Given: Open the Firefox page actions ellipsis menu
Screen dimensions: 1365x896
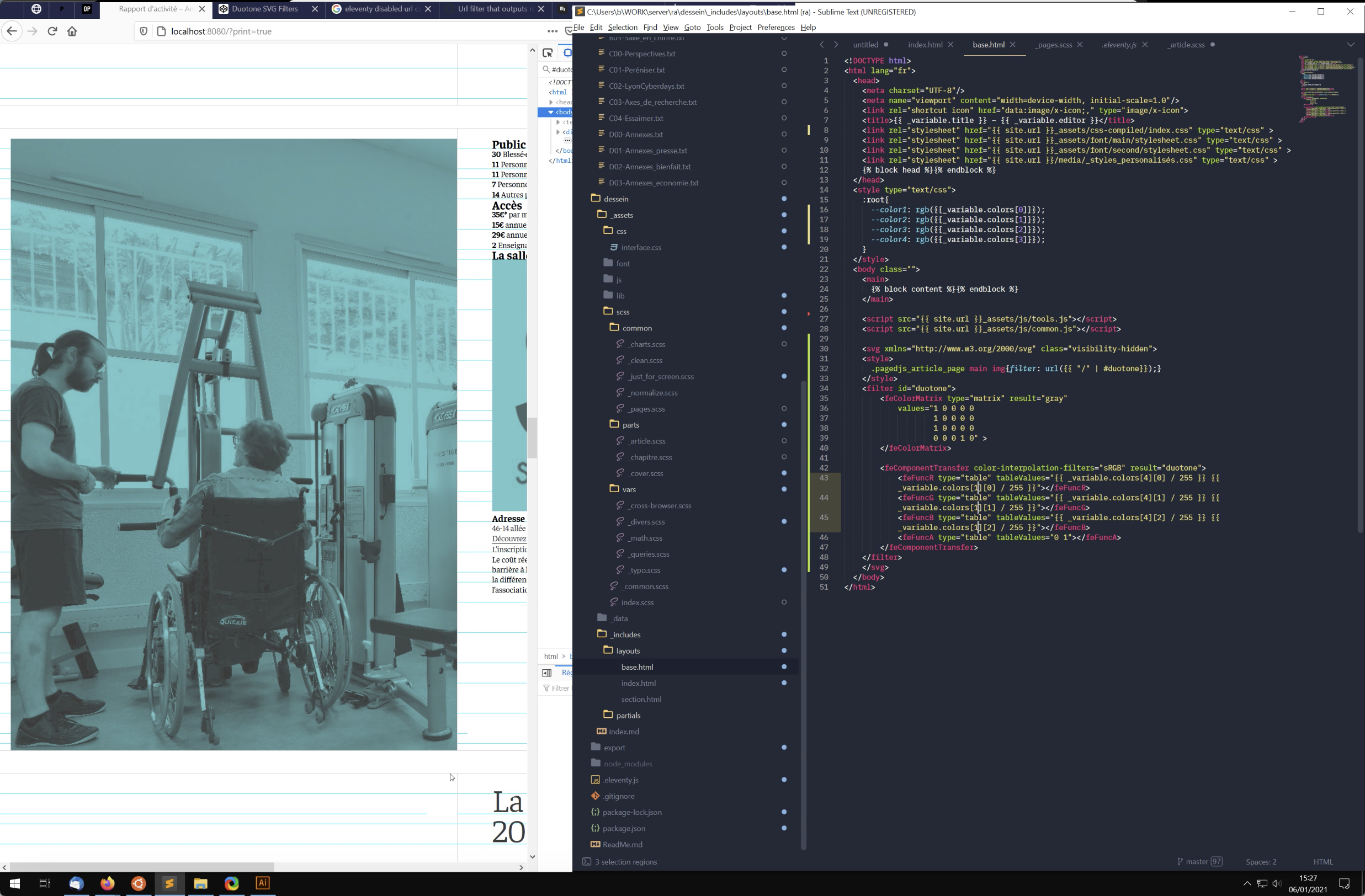Looking at the screenshot, I should (552, 31).
